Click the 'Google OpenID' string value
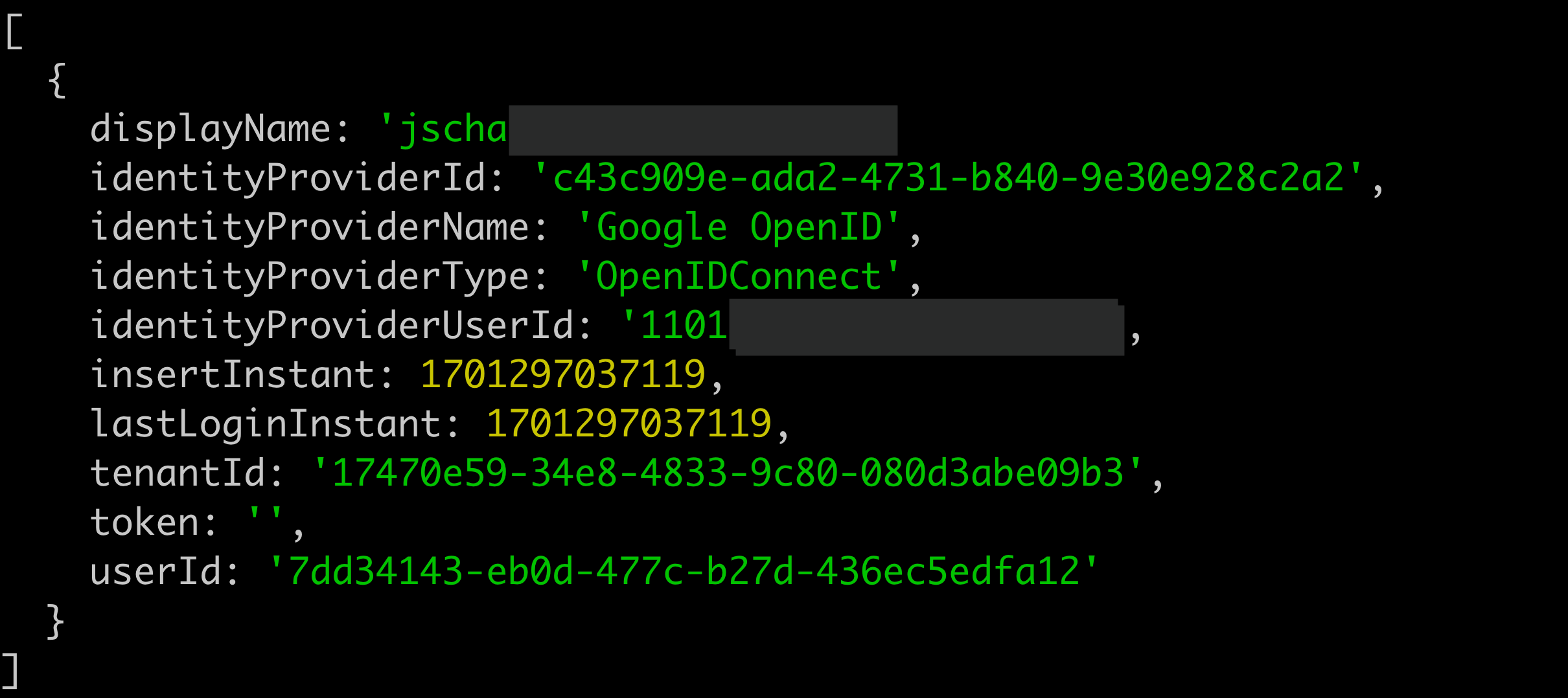 click(739, 227)
